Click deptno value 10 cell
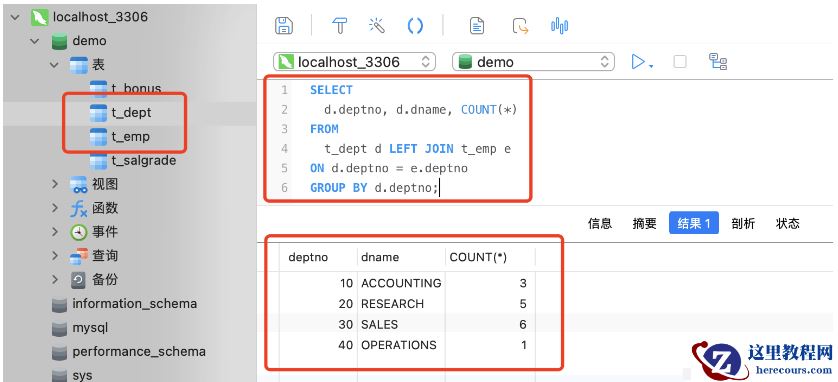This screenshot has height=382, width=838. coord(319,283)
